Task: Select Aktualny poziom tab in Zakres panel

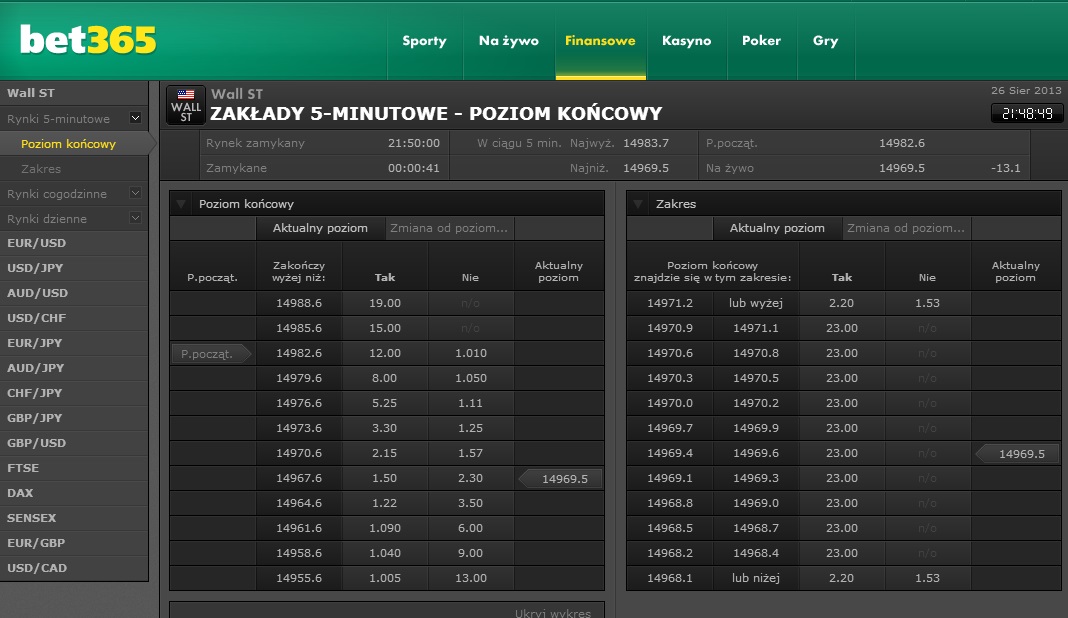Action: (x=777, y=228)
